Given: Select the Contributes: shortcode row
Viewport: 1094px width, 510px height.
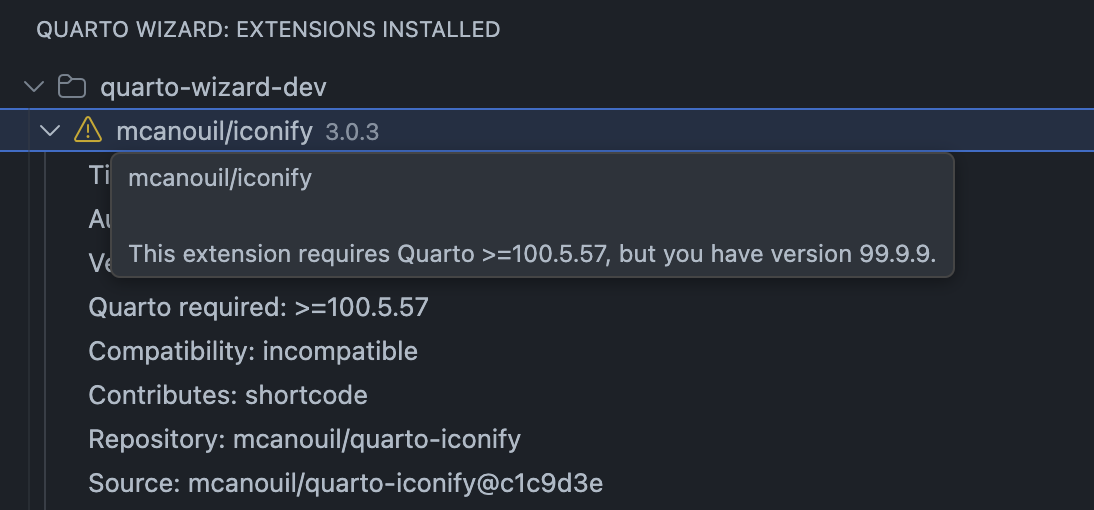Looking at the screenshot, I should pyautogui.click(x=228, y=395).
